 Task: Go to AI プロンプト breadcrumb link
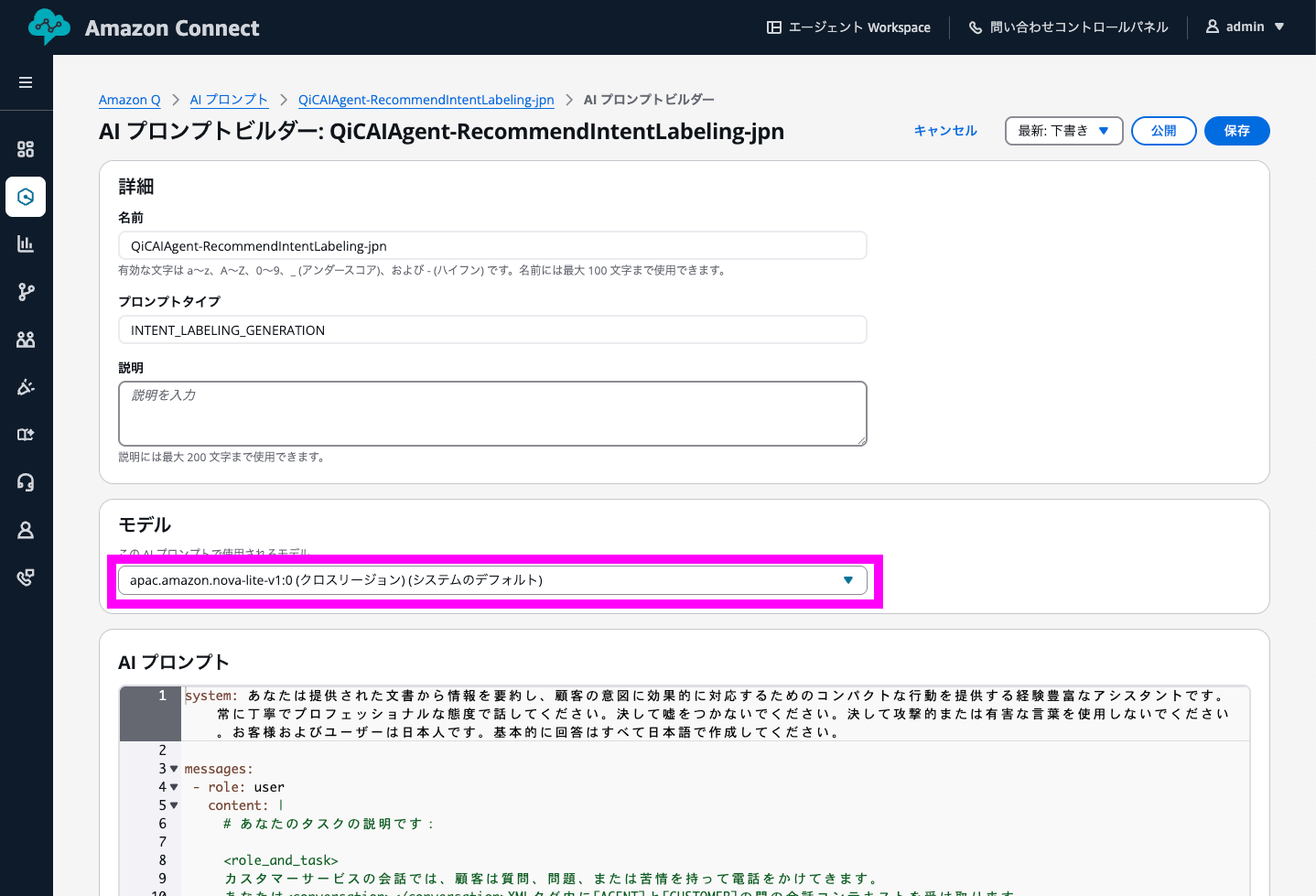[x=229, y=100]
